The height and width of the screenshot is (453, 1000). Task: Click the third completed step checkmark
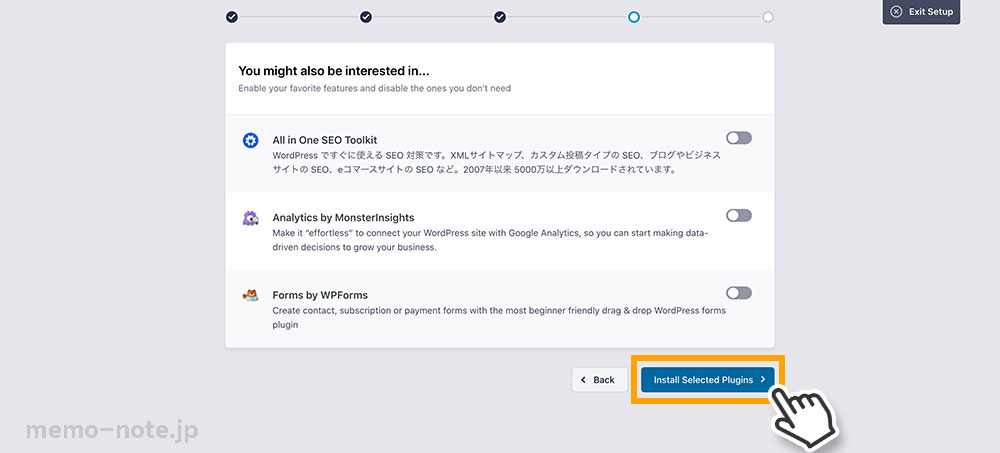tap(500, 17)
